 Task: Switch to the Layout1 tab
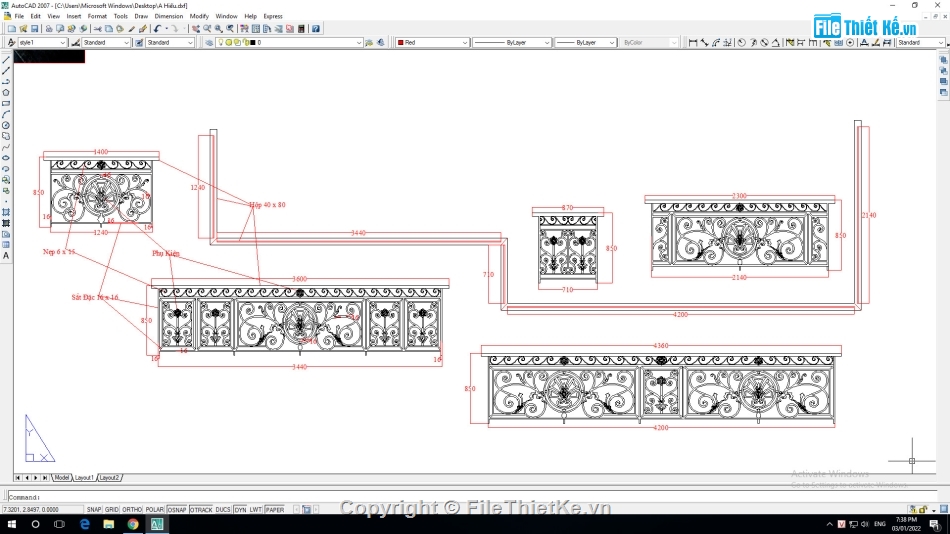pyautogui.click(x=84, y=478)
